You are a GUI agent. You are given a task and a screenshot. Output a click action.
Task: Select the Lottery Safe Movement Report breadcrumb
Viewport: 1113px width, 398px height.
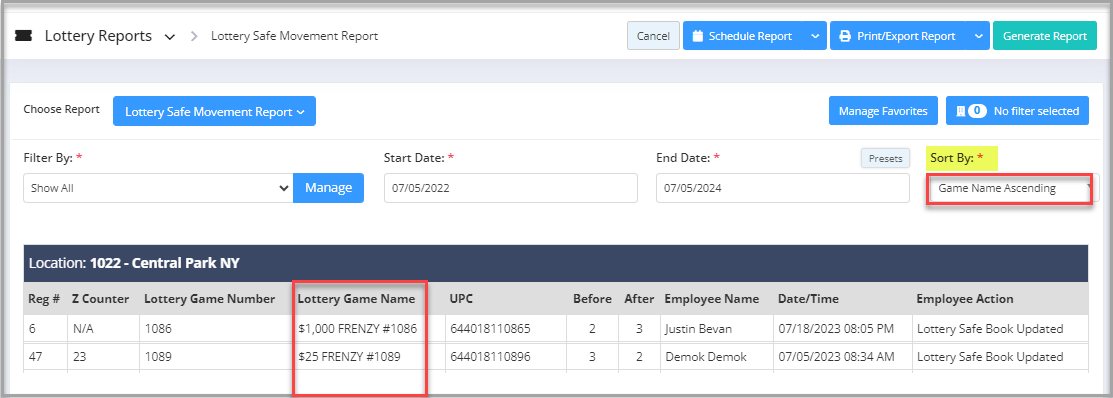click(295, 35)
